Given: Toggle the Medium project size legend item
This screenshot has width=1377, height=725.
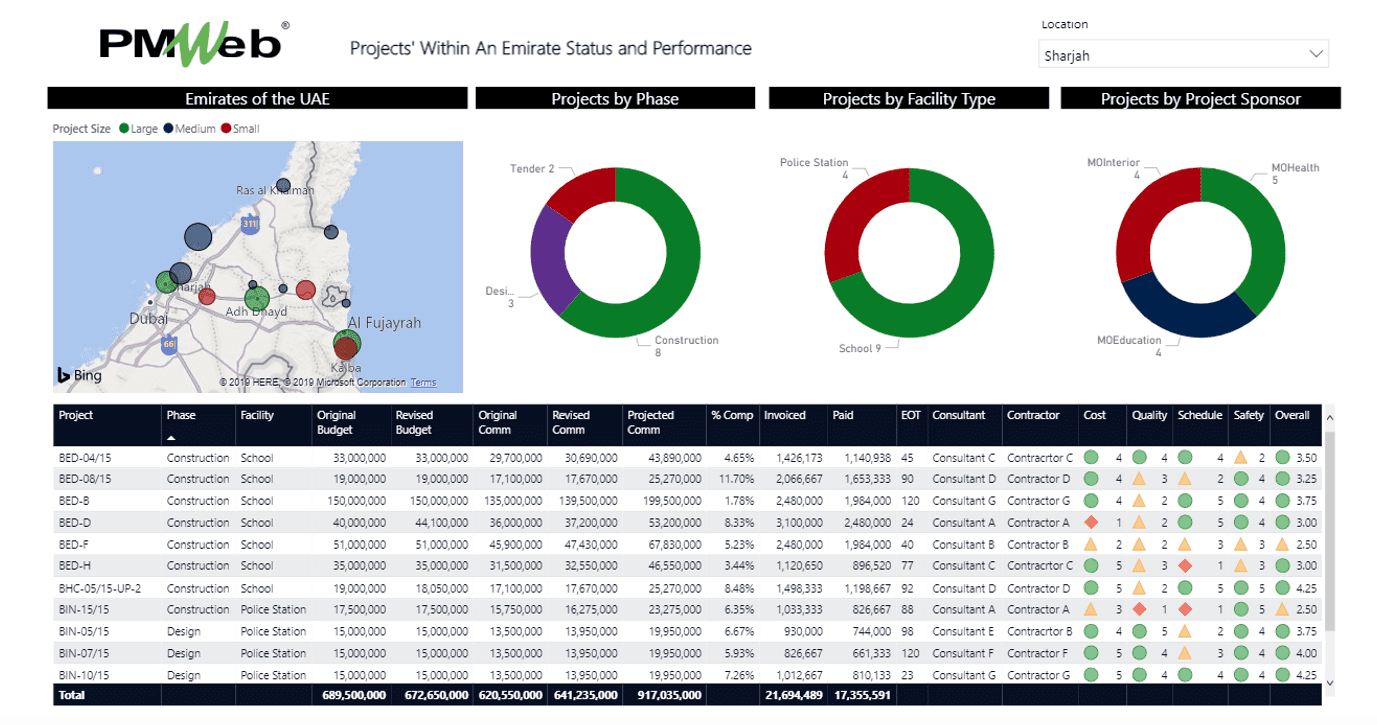Looking at the screenshot, I should tap(186, 128).
